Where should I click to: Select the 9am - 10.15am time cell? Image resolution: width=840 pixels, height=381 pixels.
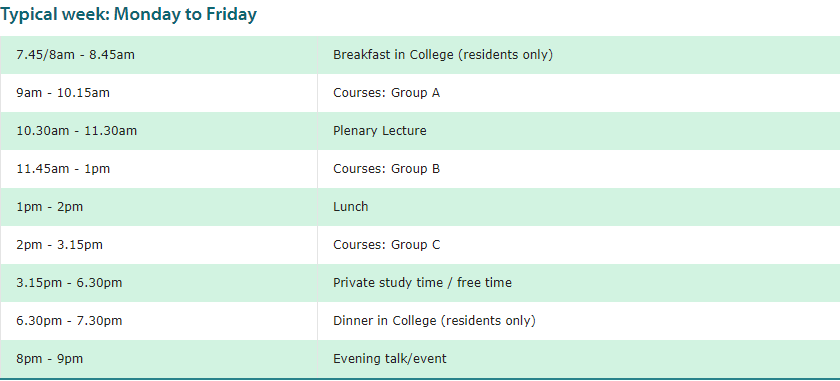159,93
